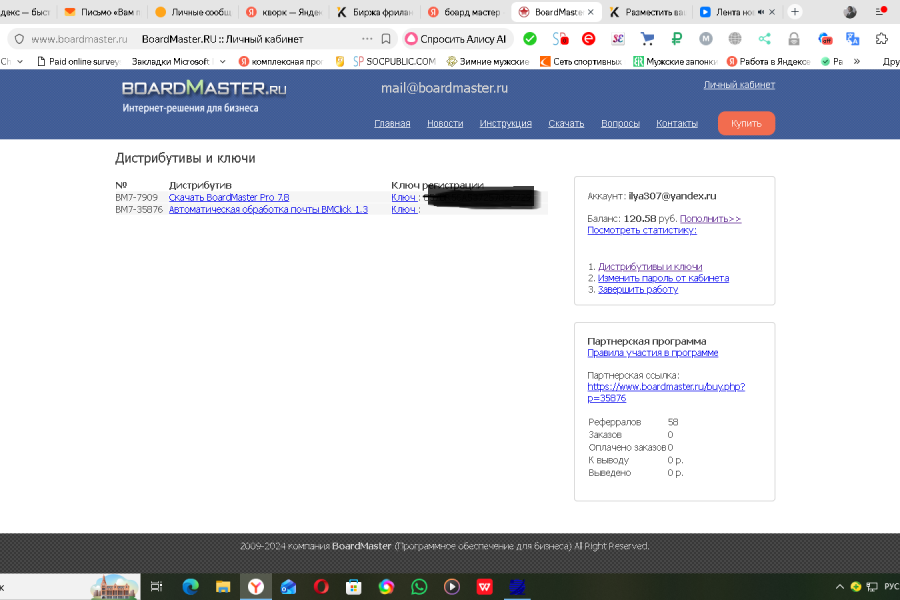Open the Mail app from the taskbar
Image resolution: width=900 pixels, height=600 pixels.
(x=288, y=586)
